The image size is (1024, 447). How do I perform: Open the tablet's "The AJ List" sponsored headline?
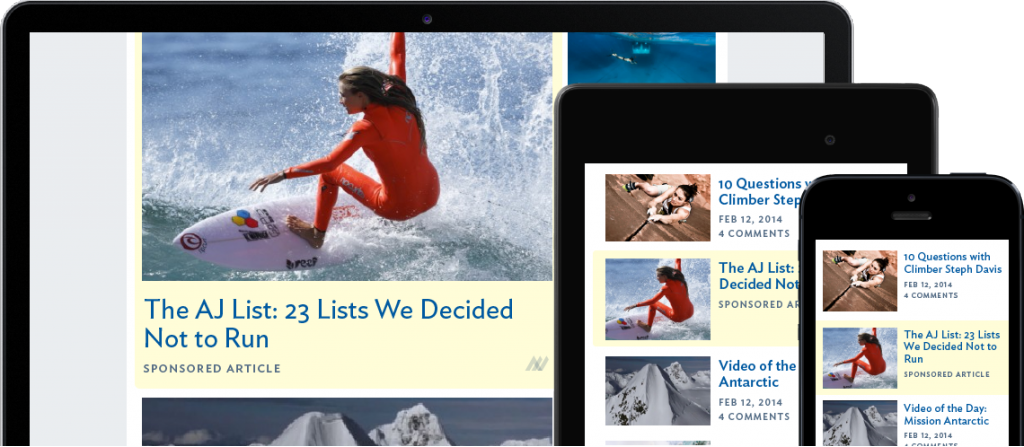pos(759,276)
